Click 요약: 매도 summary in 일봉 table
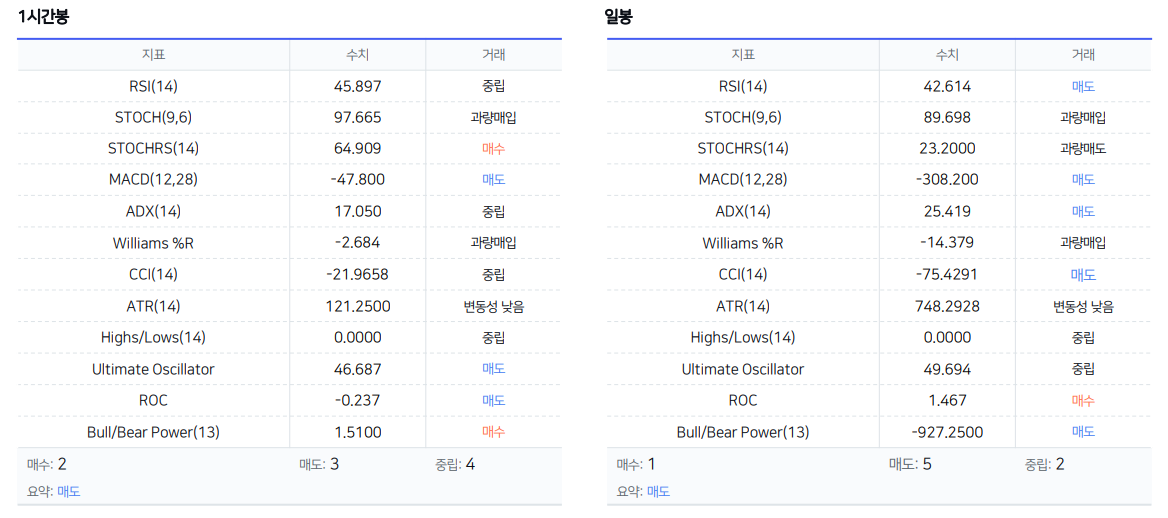Image resolution: width=1168 pixels, height=518 pixels. click(643, 492)
